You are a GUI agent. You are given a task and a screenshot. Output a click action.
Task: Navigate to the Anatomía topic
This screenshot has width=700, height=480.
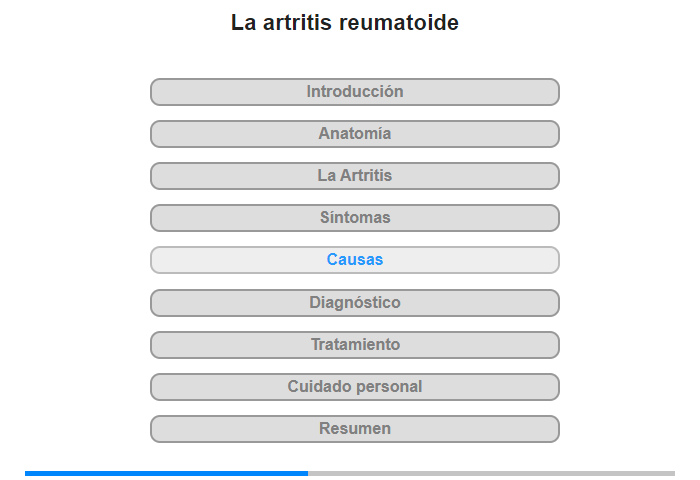pos(354,134)
